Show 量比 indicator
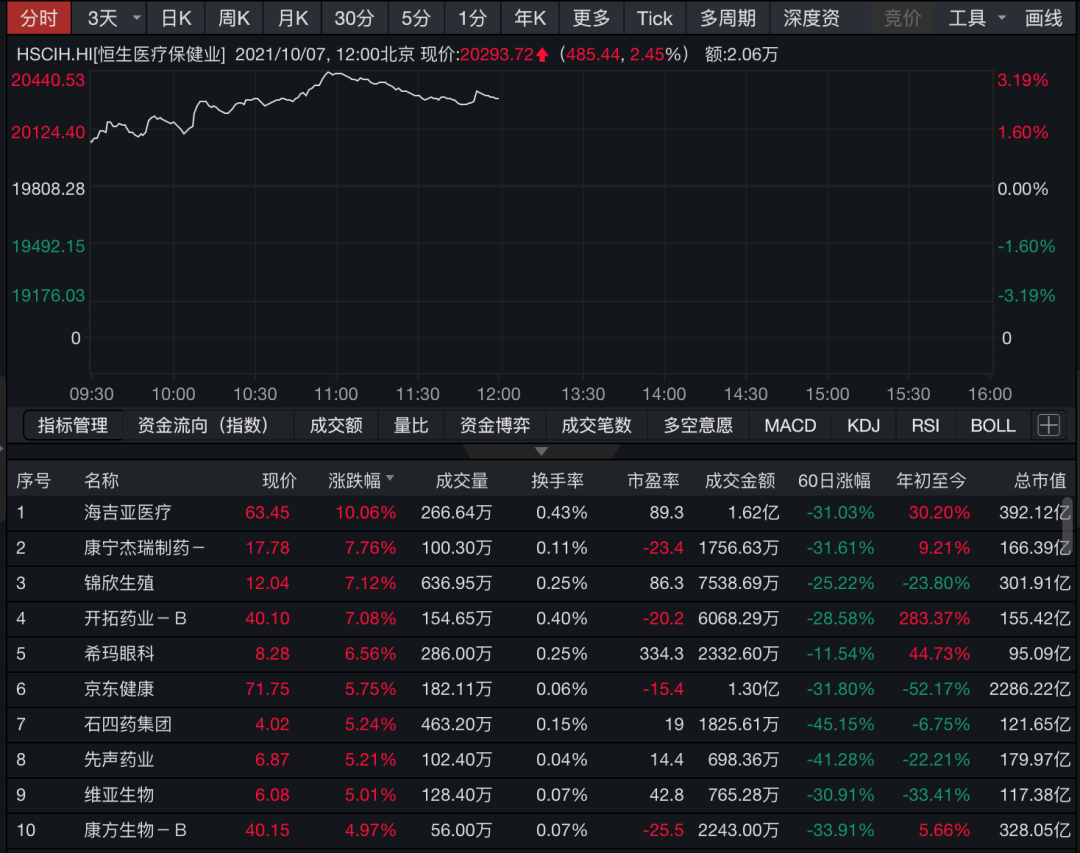The height and width of the screenshot is (853, 1080). [411, 425]
